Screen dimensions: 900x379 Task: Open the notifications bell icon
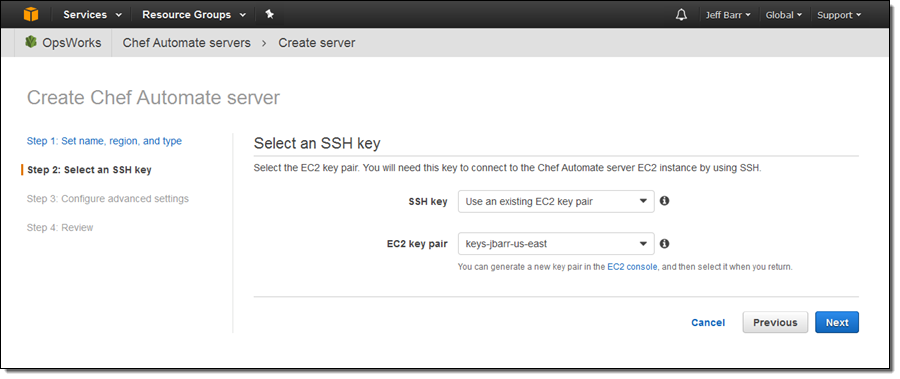[681, 15]
